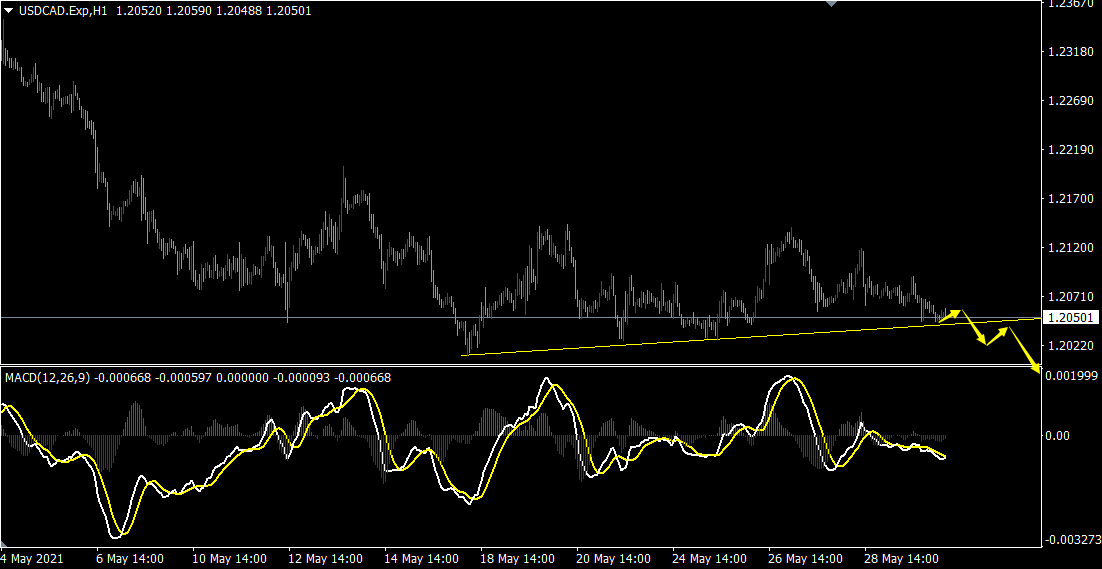Select the yellow rising trendline
Image resolution: width=1102 pixels, height=569 pixels.
coord(700,339)
